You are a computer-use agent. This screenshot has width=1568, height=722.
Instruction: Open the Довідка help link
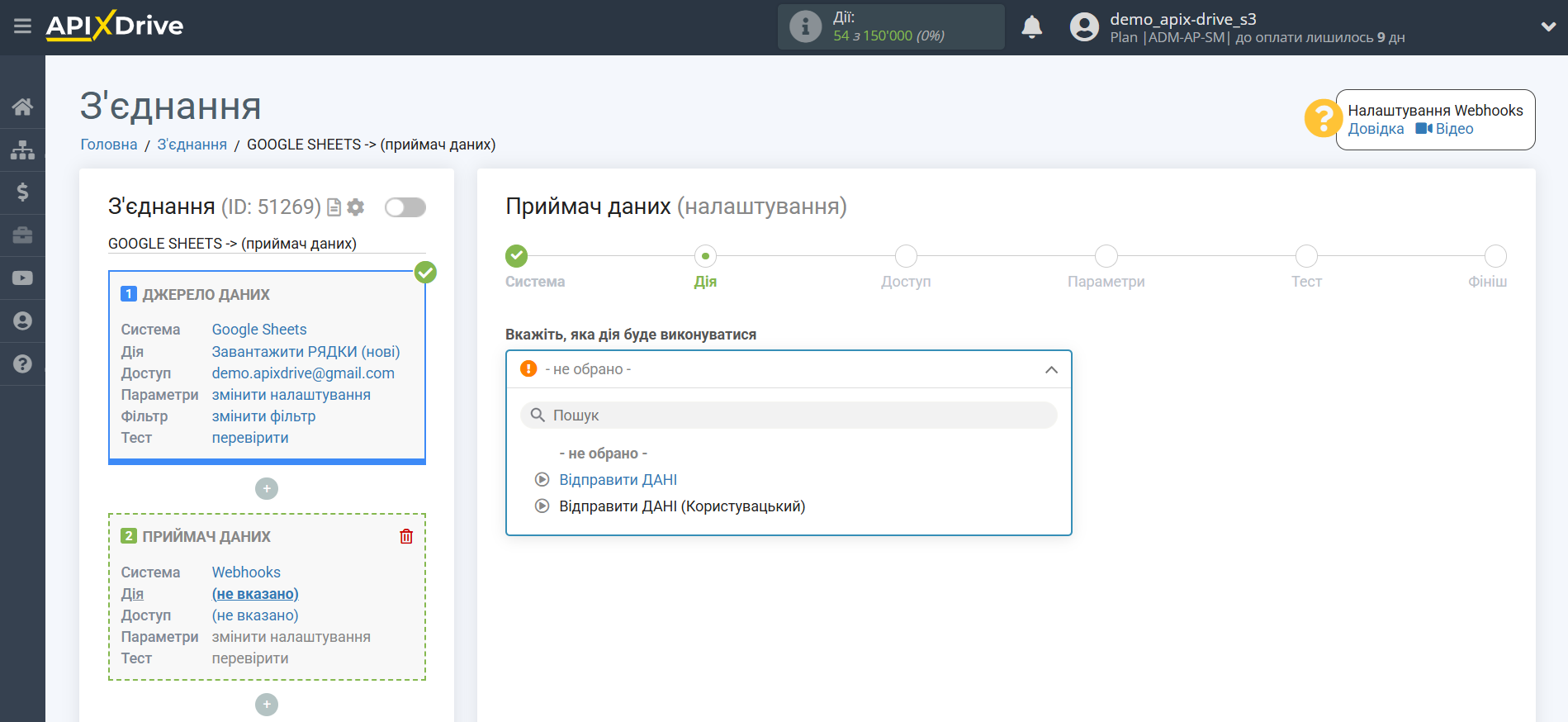(x=1376, y=129)
